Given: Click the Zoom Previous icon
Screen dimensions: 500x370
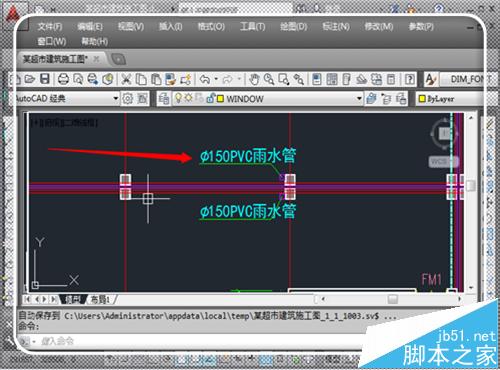Looking at the screenshot, I should (299, 79).
